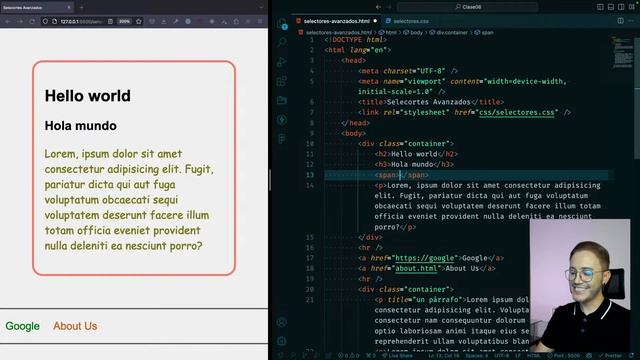Click the code minimap overview
This screenshot has height=360, width=640.
pyautogui.click(x=623, y=53)
